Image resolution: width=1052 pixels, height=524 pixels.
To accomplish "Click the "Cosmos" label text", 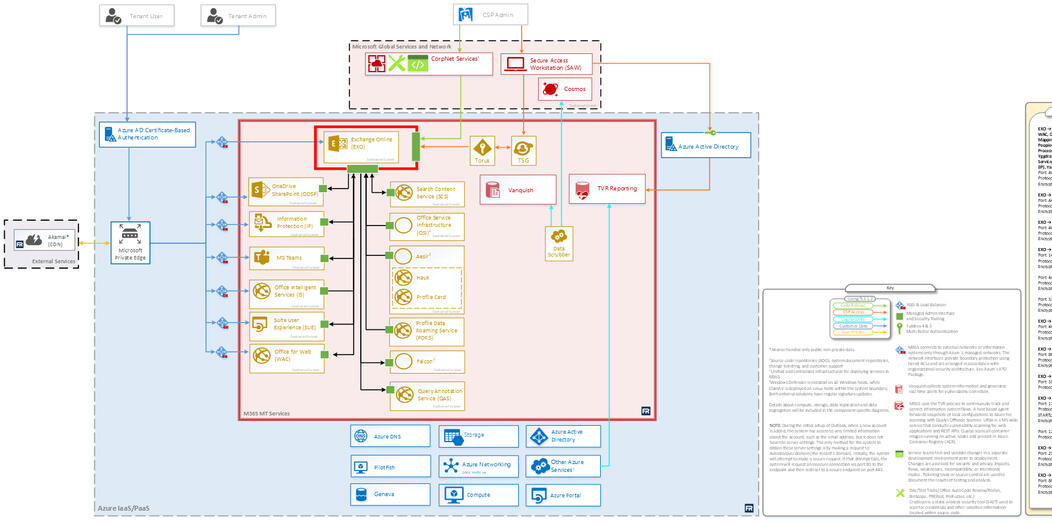I will tap(574, 89).
